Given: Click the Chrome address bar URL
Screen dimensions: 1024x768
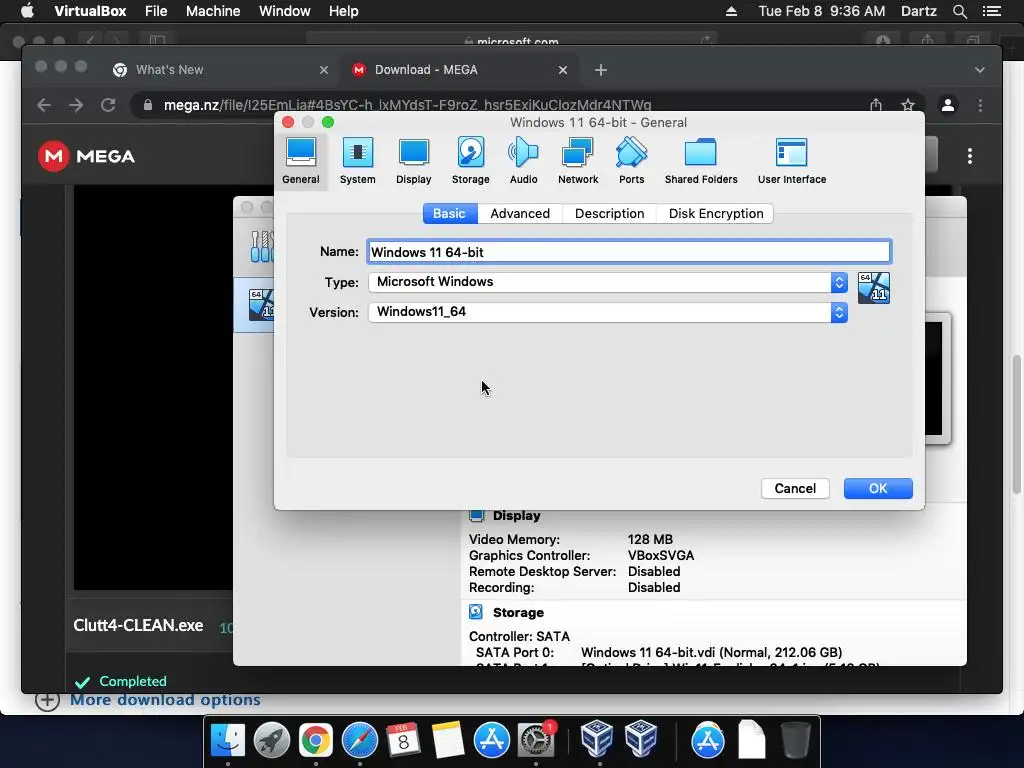Looking at the screenshot, I should [x=408, y=105].
